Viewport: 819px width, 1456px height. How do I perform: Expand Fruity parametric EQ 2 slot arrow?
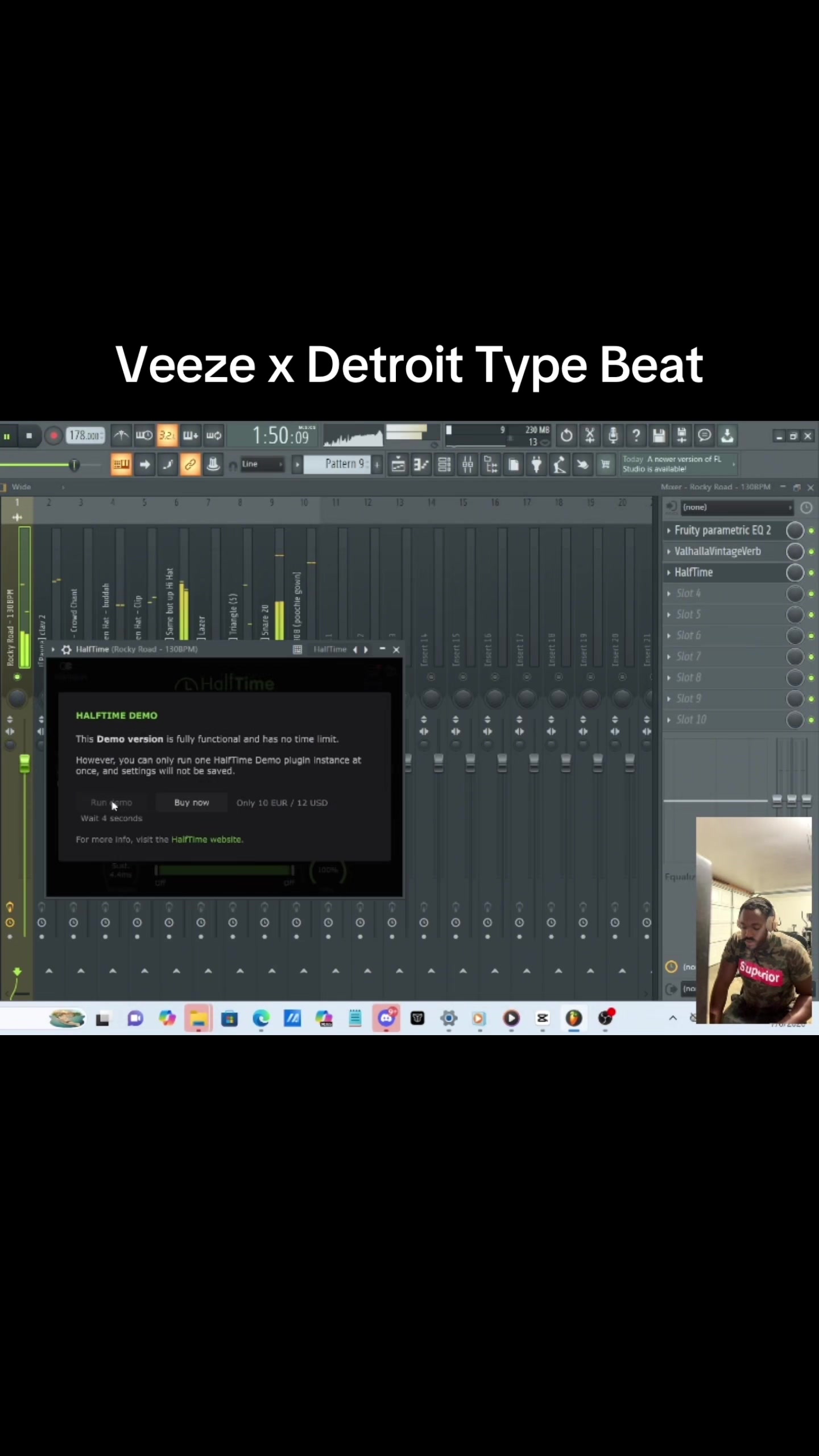point(669,531)
